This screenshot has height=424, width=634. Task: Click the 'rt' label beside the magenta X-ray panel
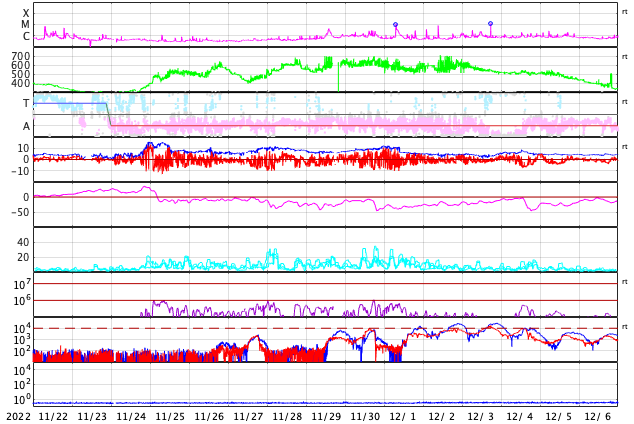625,12
